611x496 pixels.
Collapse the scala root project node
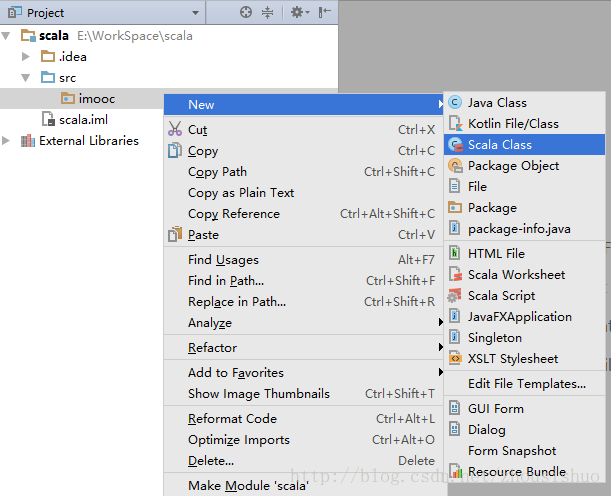tap(6, 36)
